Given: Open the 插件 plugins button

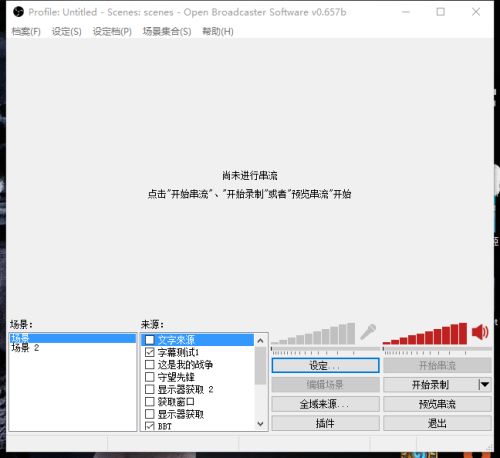Looking at the screenshot, I should pyautogui.click(x=325, y=423).
